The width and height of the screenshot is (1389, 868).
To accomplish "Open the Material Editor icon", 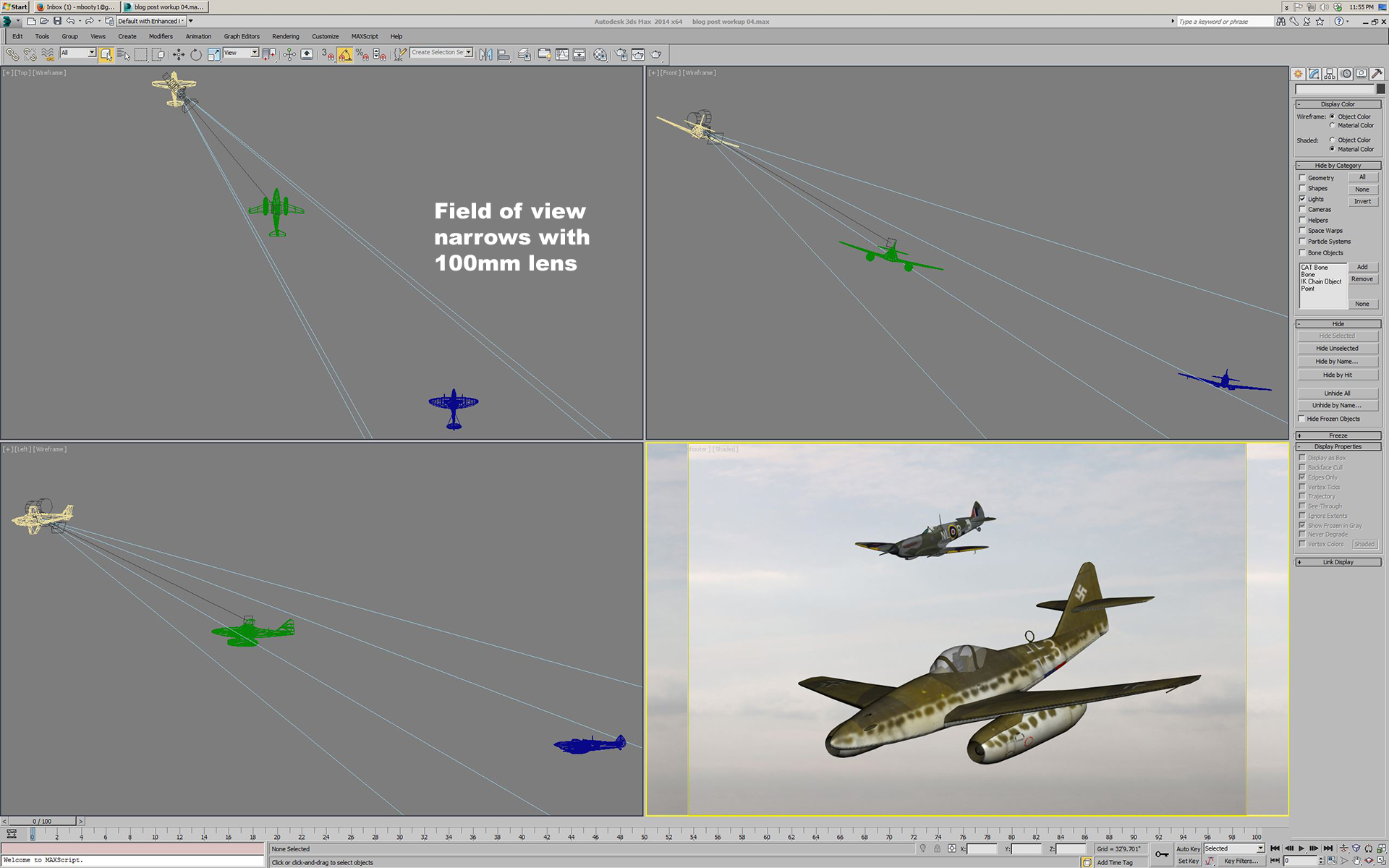I will point(600,54).
